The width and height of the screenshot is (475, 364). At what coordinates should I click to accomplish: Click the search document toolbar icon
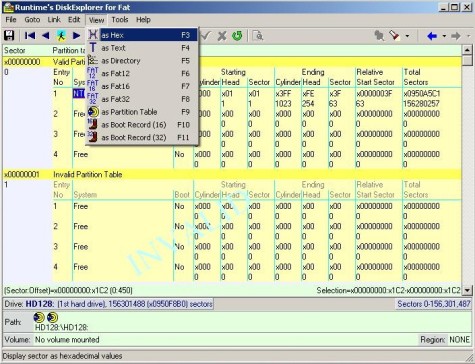click(x=258, y=36)
